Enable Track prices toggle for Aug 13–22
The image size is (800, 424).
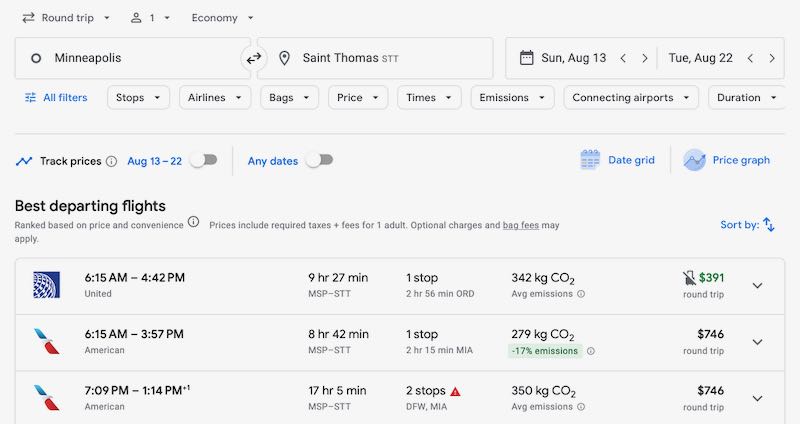[x=203, y=160]
